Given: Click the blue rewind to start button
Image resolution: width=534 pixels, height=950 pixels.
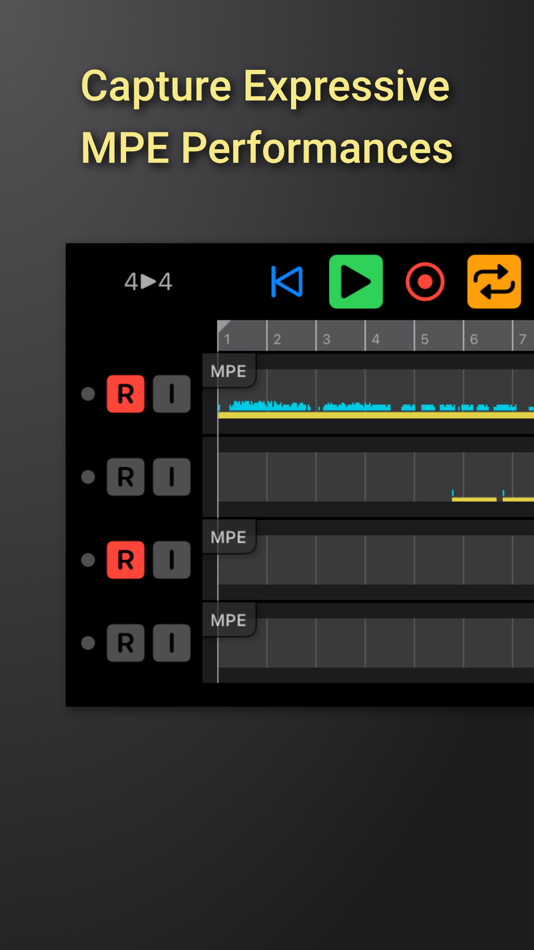Looking at the screenshot, I should coord(287,282).
